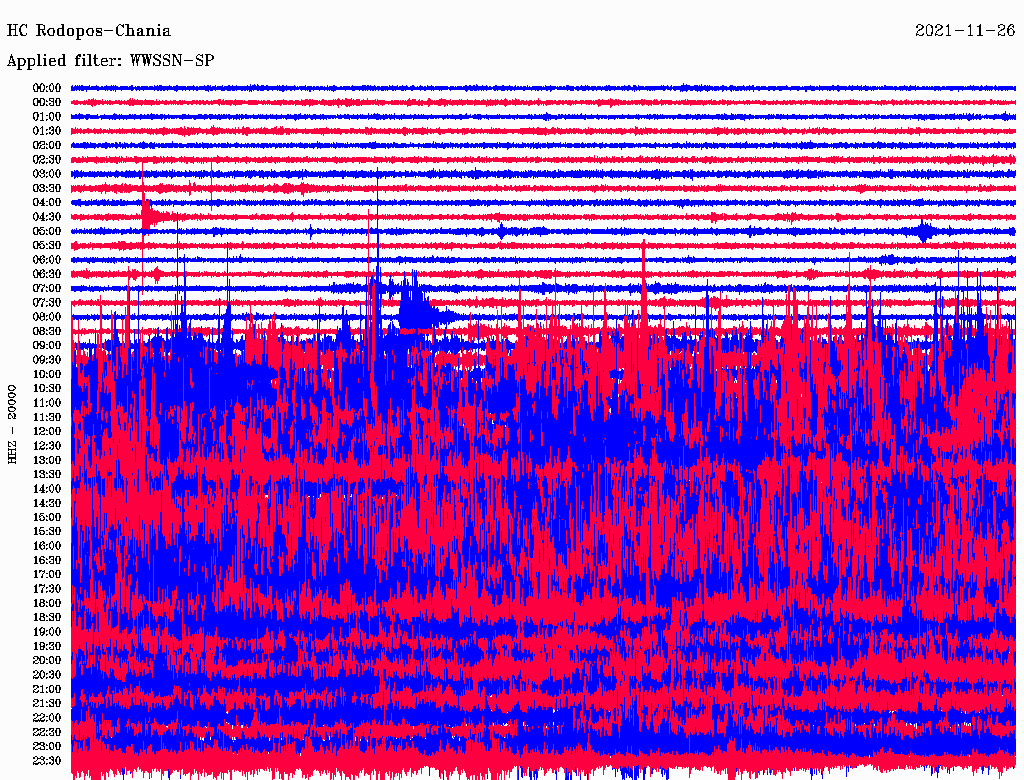1024x780 pixels.
Task: Click the red seismic event on the 04:30 trace
Action: pos(150,215)
